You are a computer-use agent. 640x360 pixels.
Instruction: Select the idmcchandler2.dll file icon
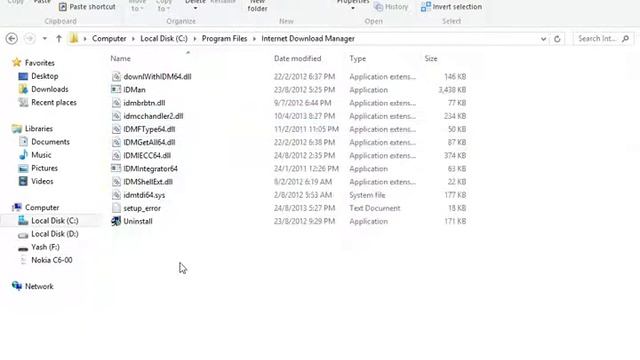click(x=116, y=116)
